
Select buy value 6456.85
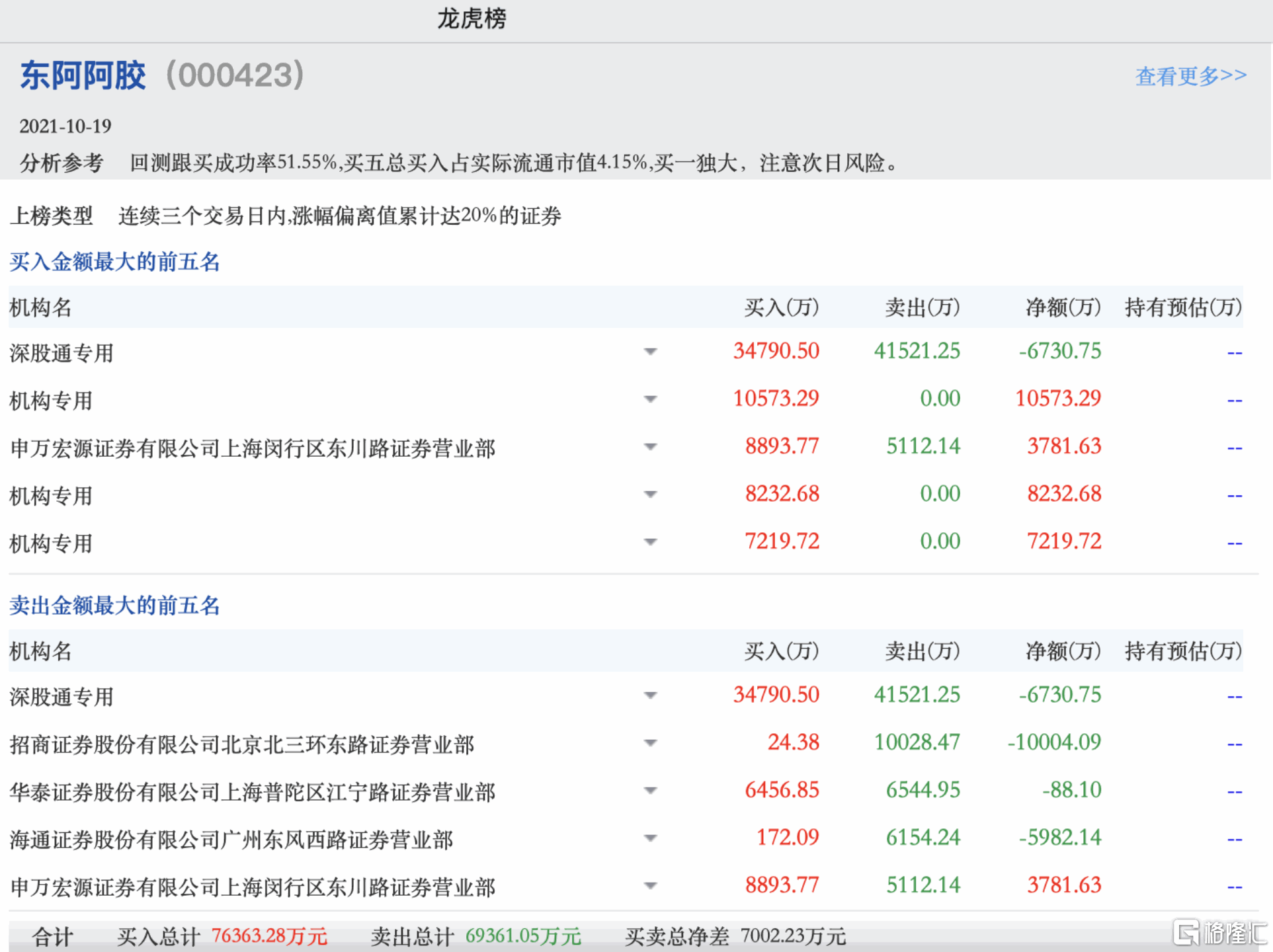(x=782, y=790)
